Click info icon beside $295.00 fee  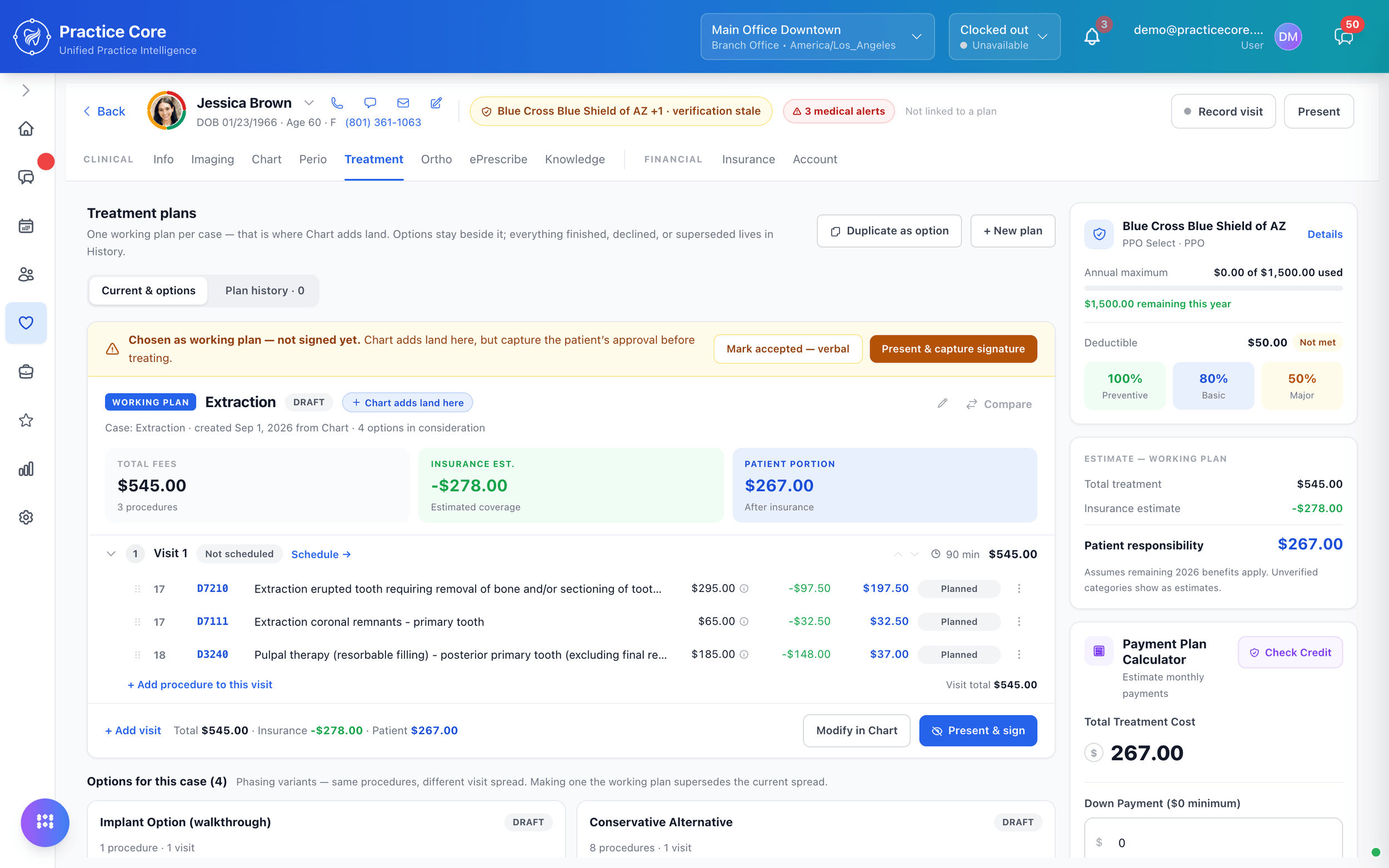[x=743, y=589]
